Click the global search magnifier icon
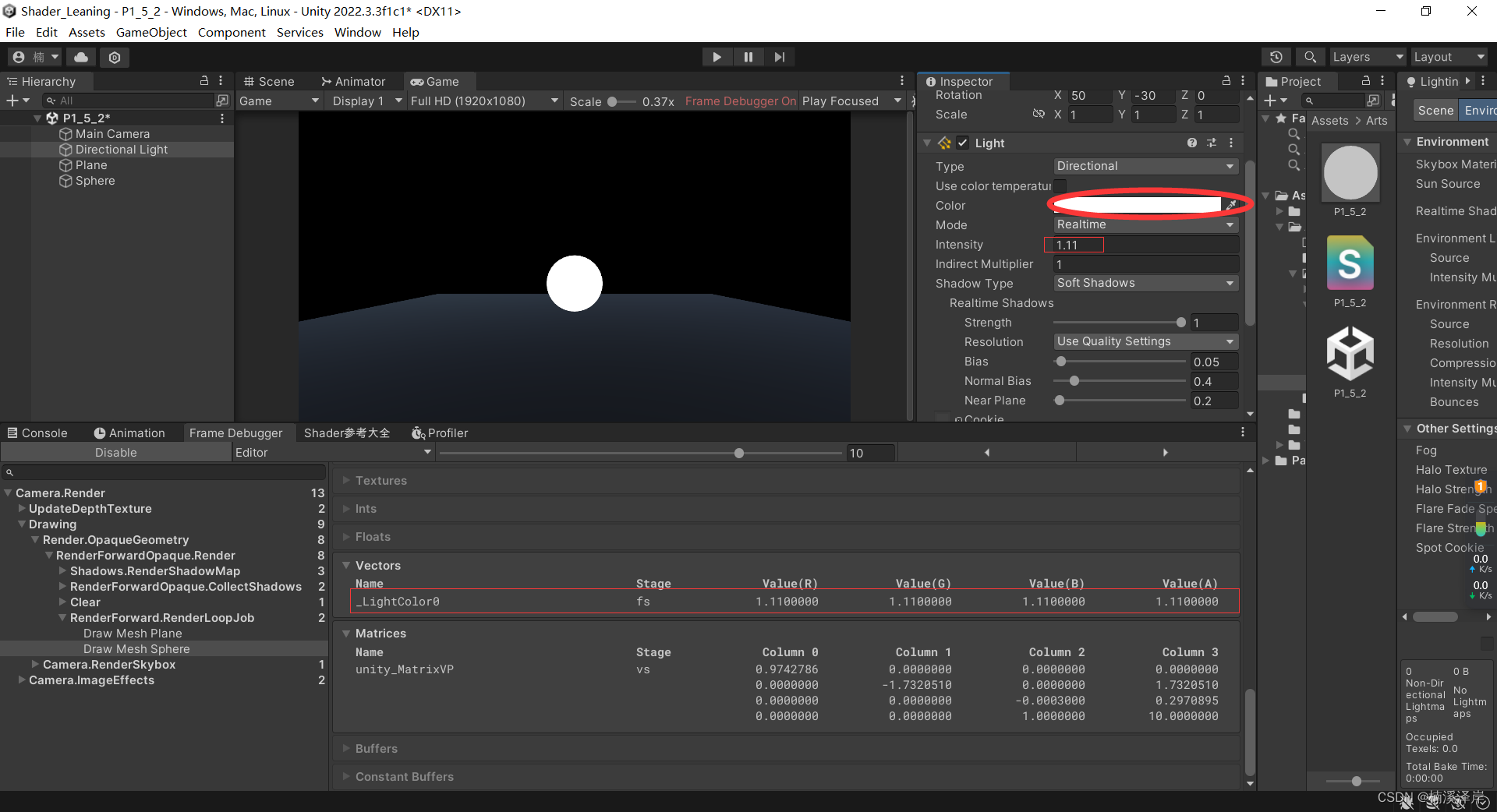The image size is (1497, 812). tap(1310, 57)
